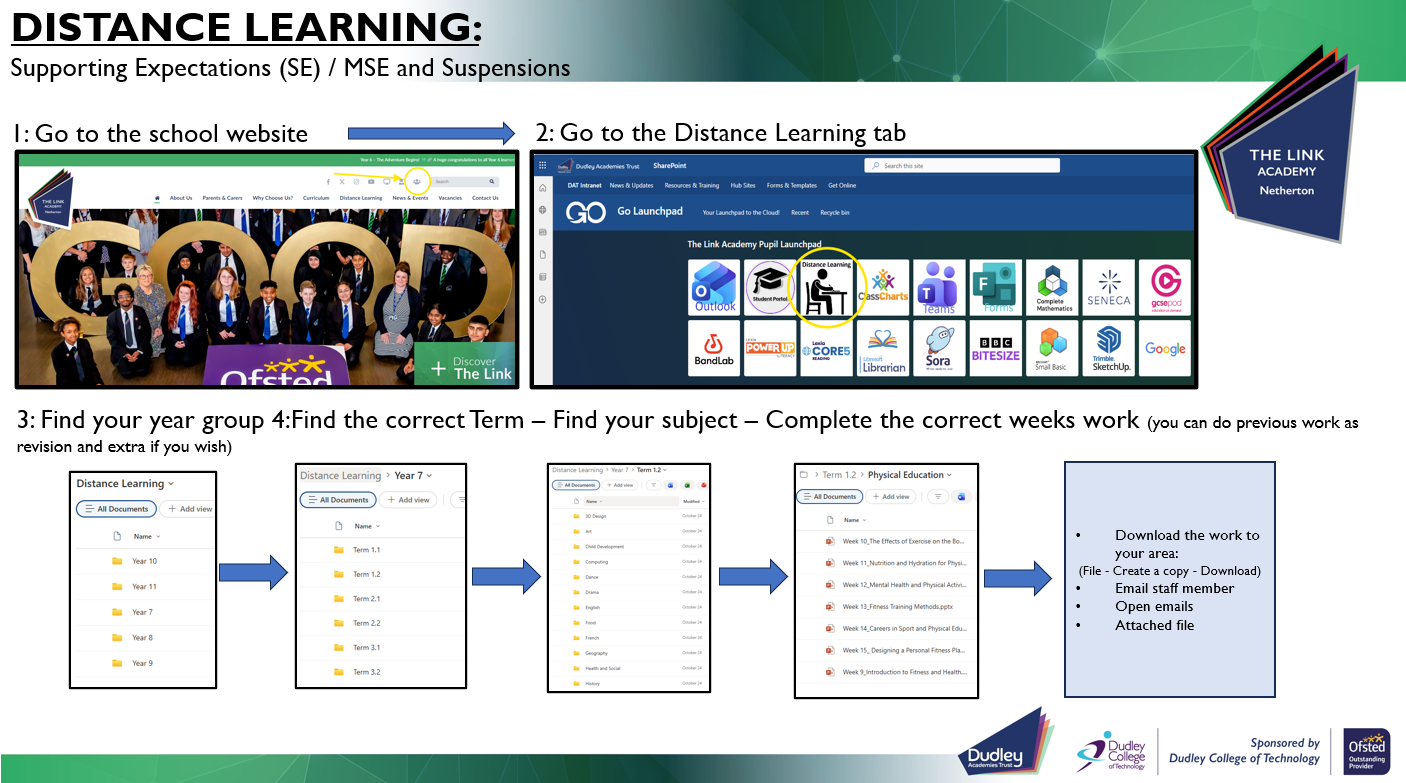Open the Recycle bin link on Go Launchpad
1406x783 pixels.
[x=835, y=212]
